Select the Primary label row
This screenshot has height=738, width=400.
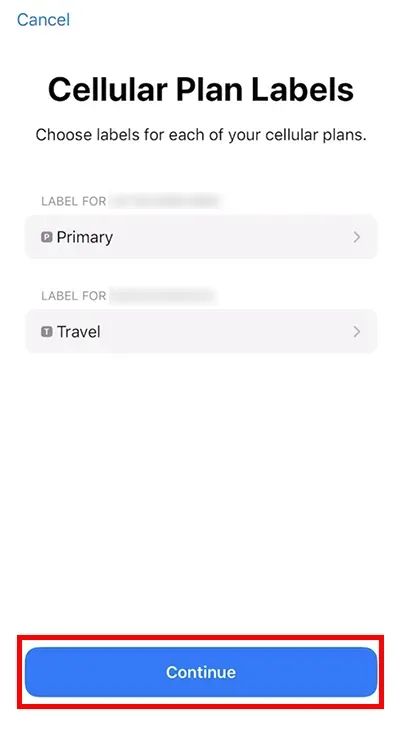(x=201, y=237)
